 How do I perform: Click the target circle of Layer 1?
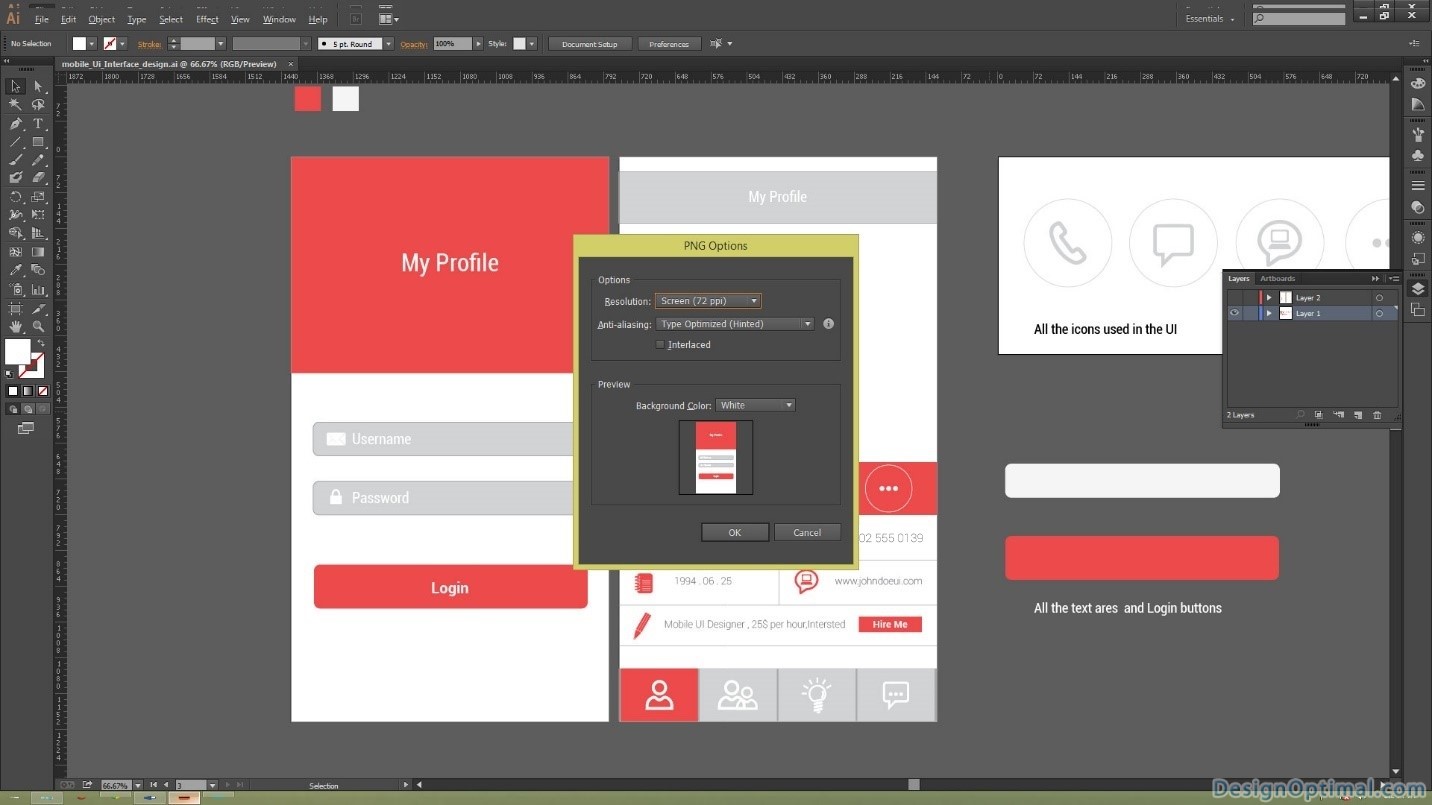pyautogui.click(x=1379, y=313)
